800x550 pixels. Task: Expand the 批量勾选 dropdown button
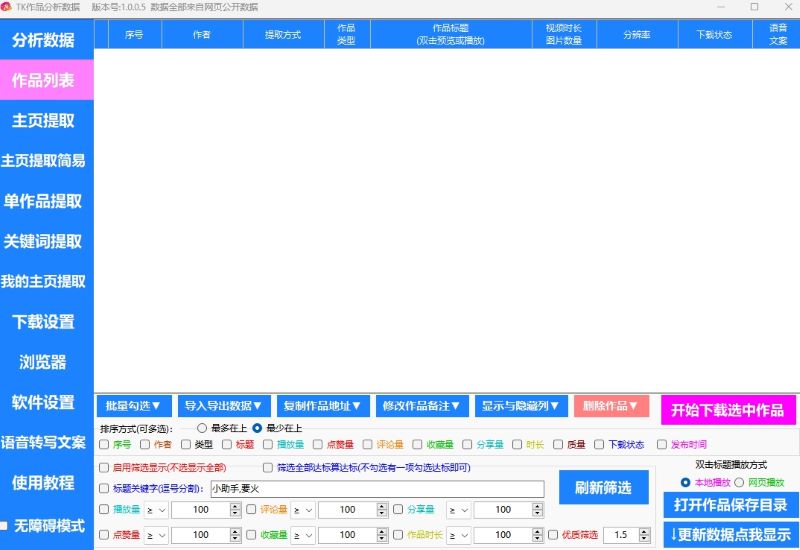[134, 406]
